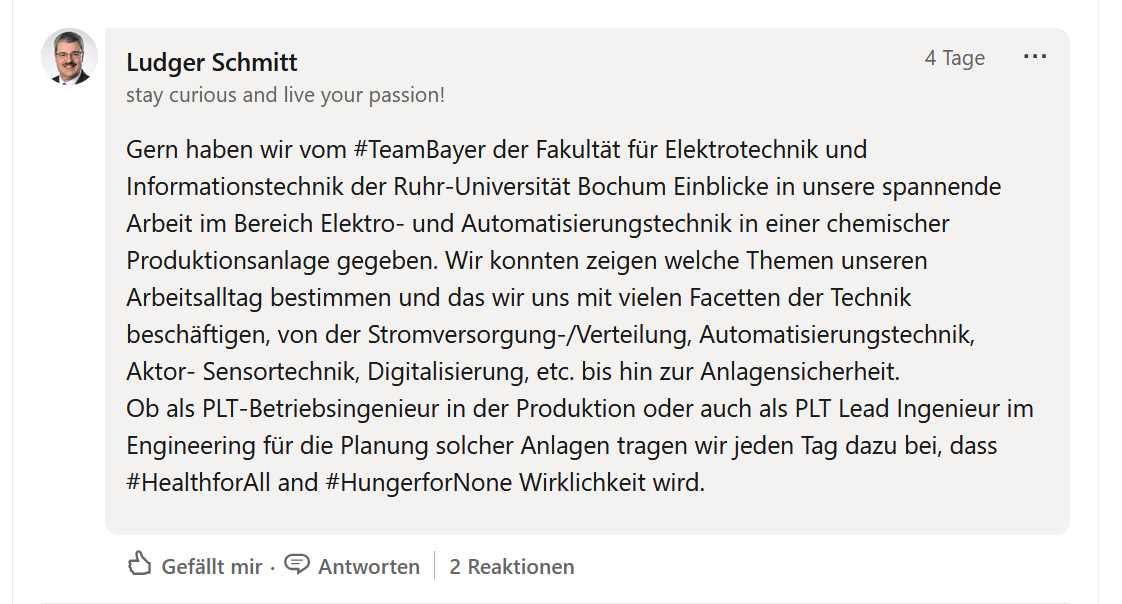Click the words Ruhr-Universität Bochum
Viewport: 1122px width, 604px height.
coord(530,187)
